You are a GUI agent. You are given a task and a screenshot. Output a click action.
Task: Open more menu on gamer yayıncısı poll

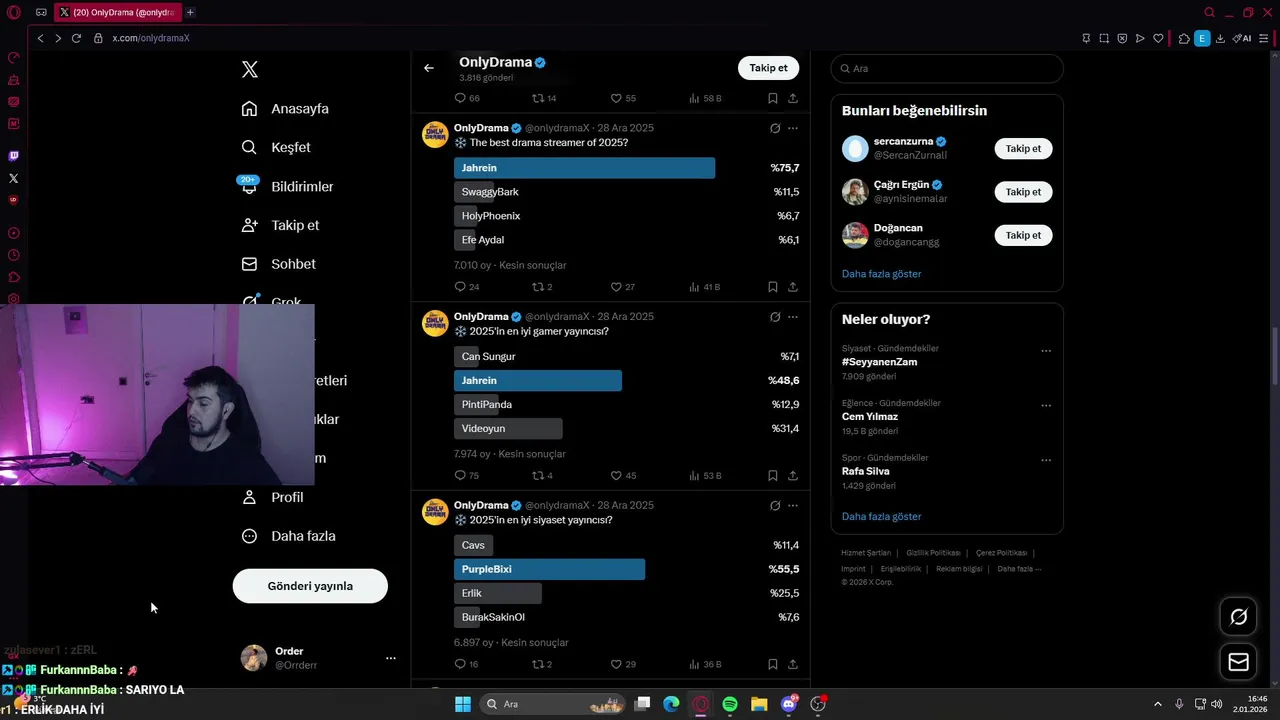tap(793, 317)
